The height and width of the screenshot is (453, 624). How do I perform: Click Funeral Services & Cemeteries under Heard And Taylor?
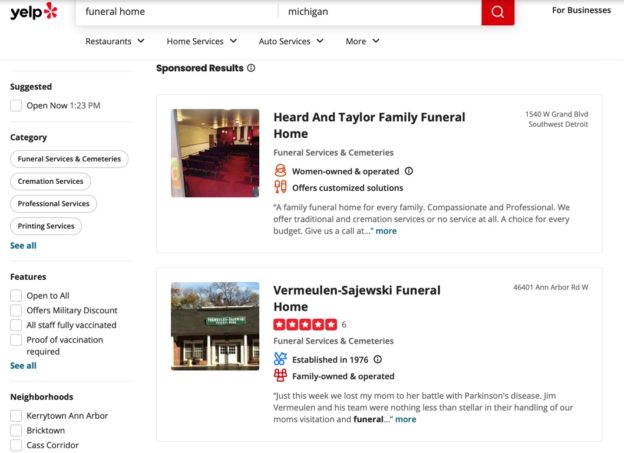(333, 152)
